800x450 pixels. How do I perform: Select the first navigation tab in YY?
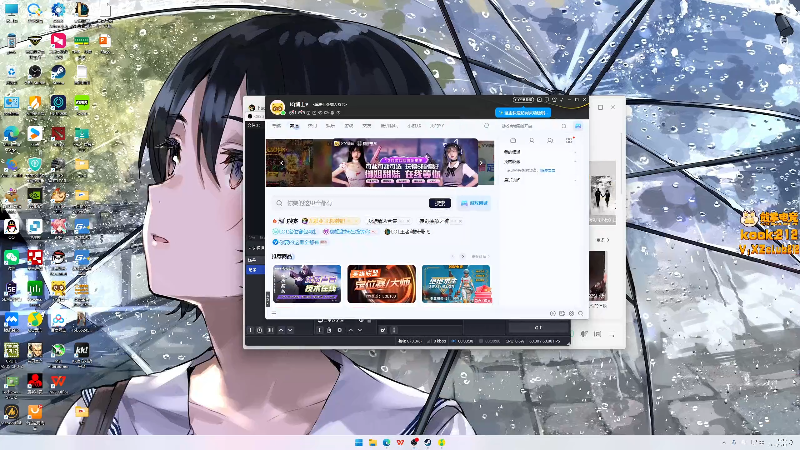coord(277,126)
